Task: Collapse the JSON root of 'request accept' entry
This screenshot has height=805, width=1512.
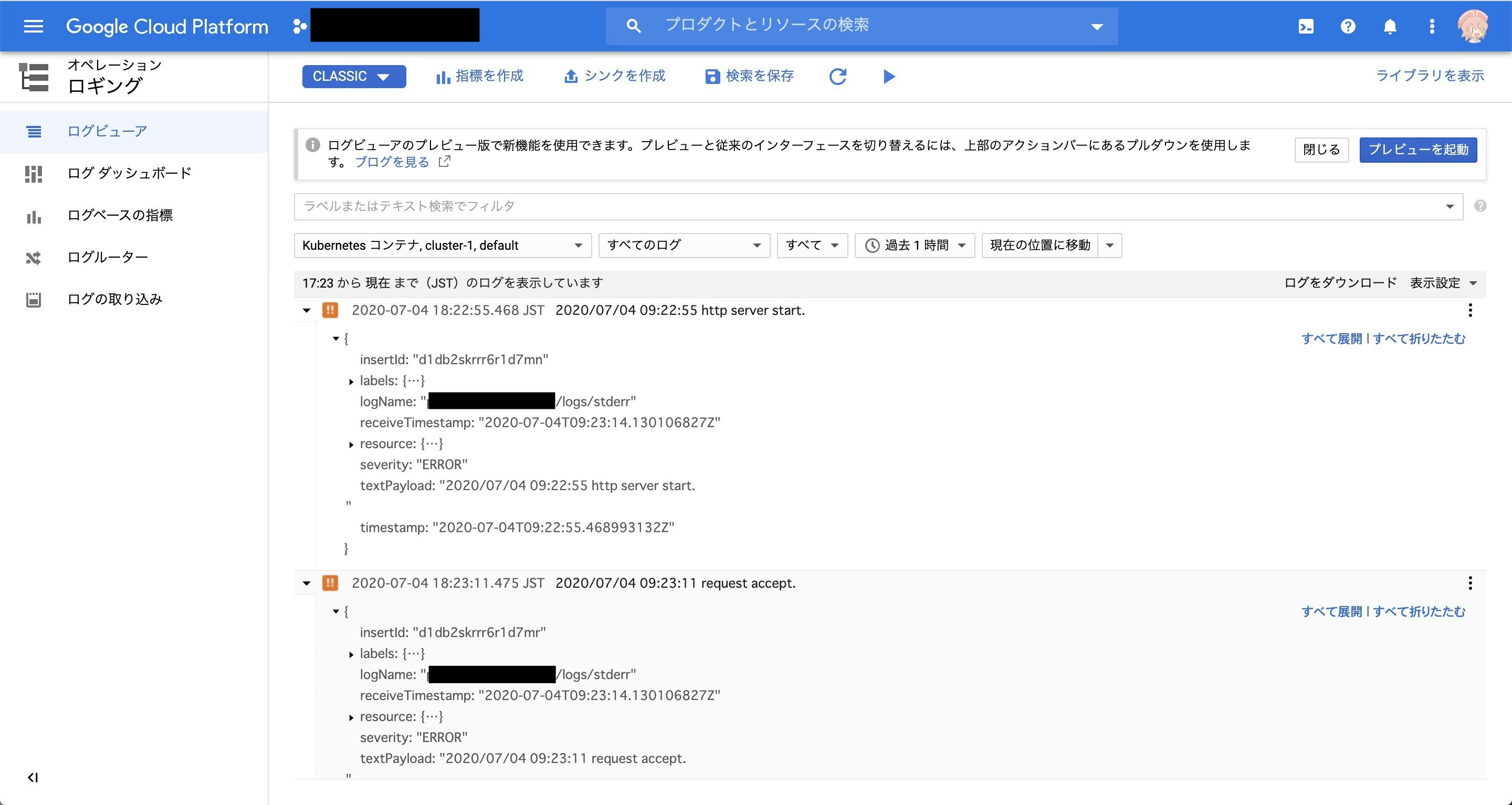Action: tap(336, 611)
